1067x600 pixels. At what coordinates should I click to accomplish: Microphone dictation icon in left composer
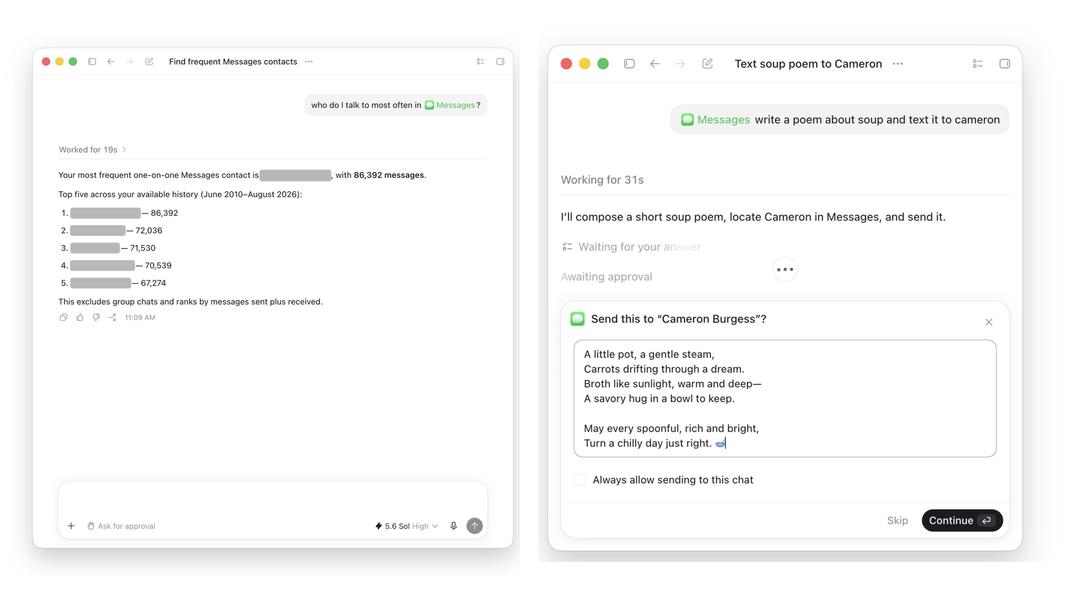point(454,526)
